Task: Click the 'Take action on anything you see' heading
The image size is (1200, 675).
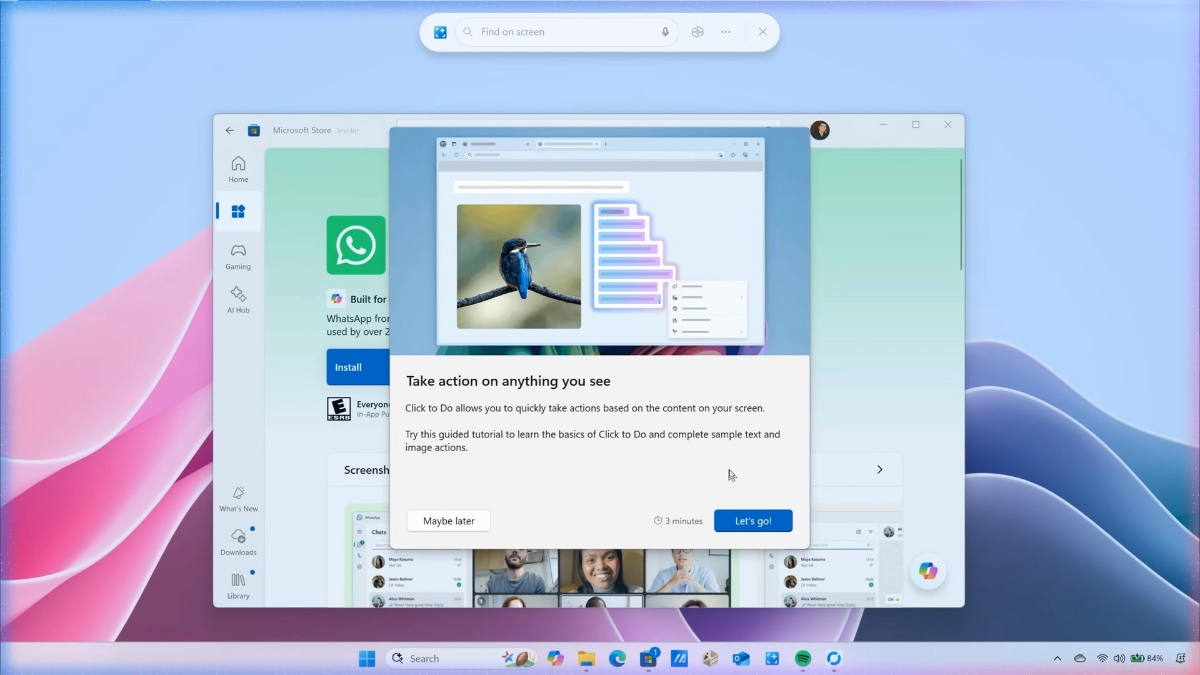Action: point(508,381)
